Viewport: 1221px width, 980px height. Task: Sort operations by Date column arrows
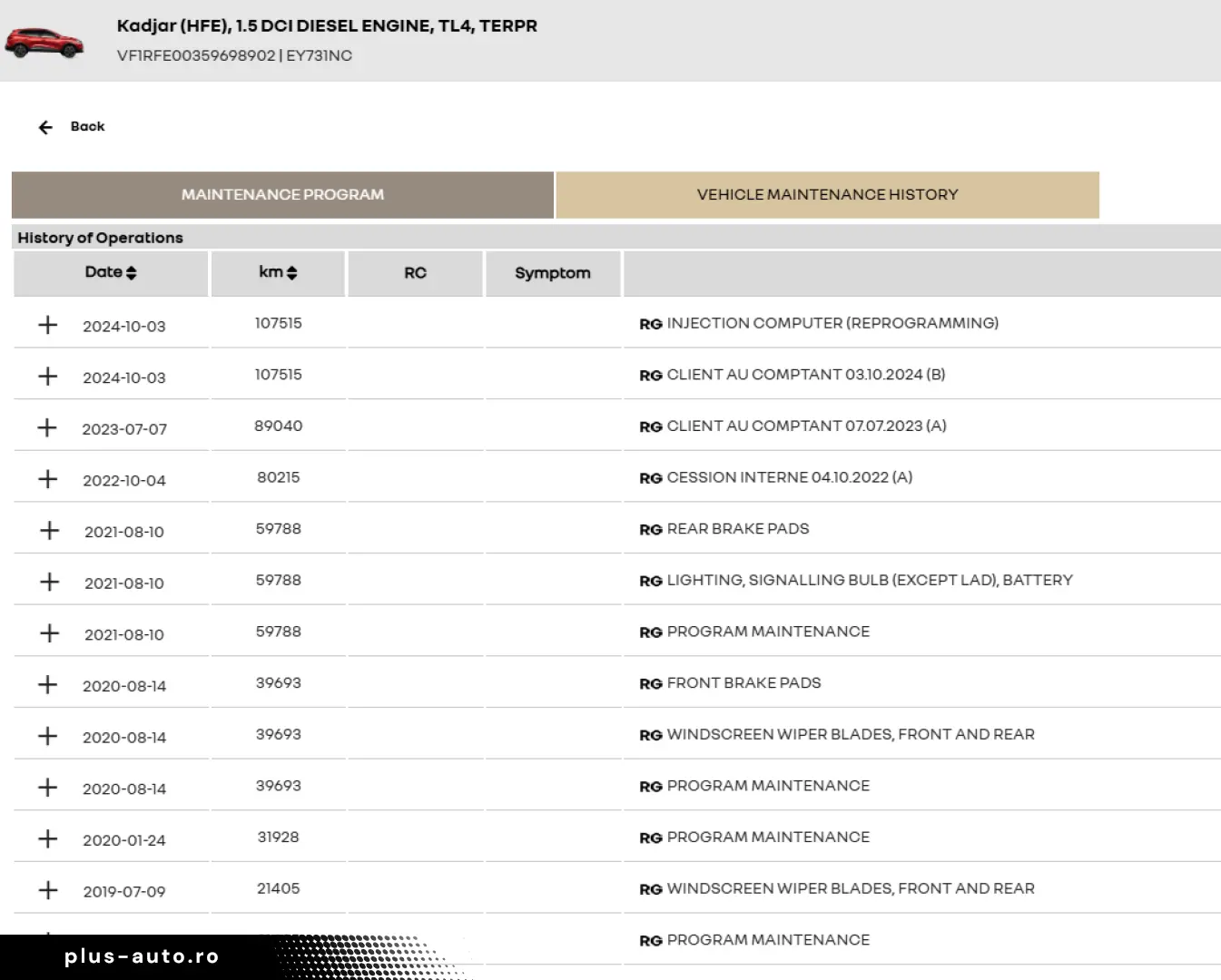tap(132, 273)
